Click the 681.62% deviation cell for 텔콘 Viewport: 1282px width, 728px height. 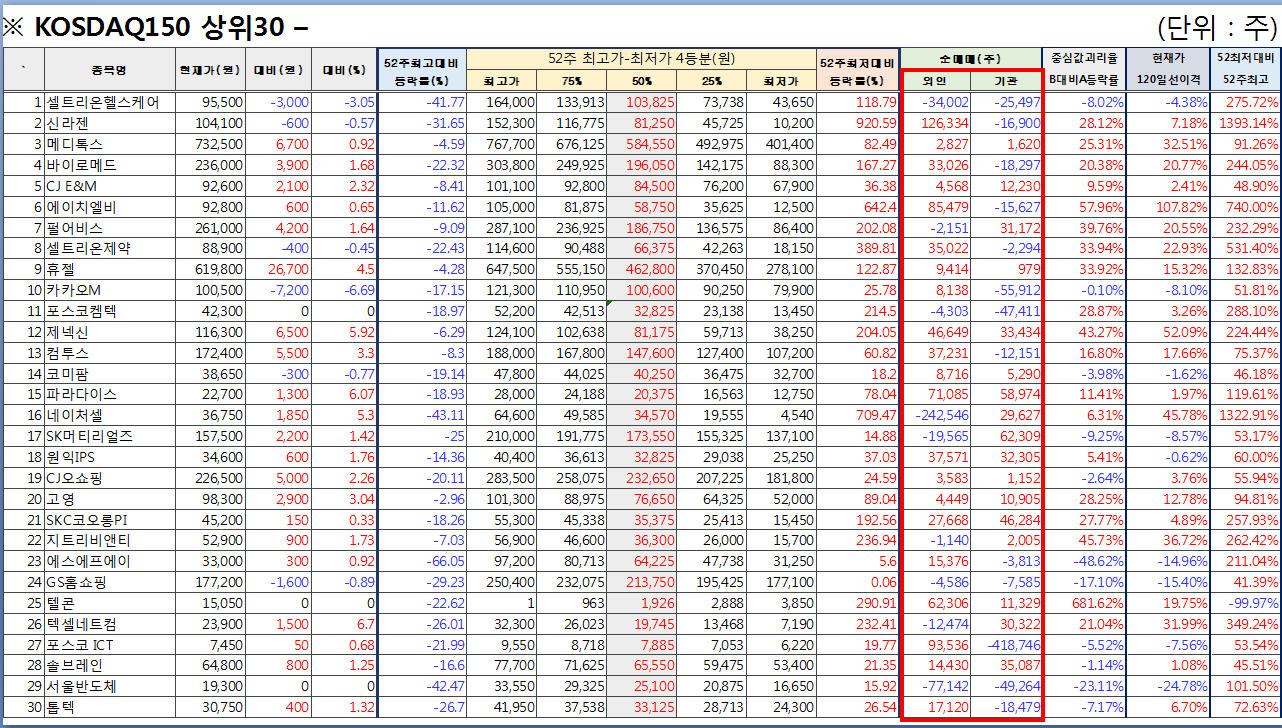click(1085, 603)
